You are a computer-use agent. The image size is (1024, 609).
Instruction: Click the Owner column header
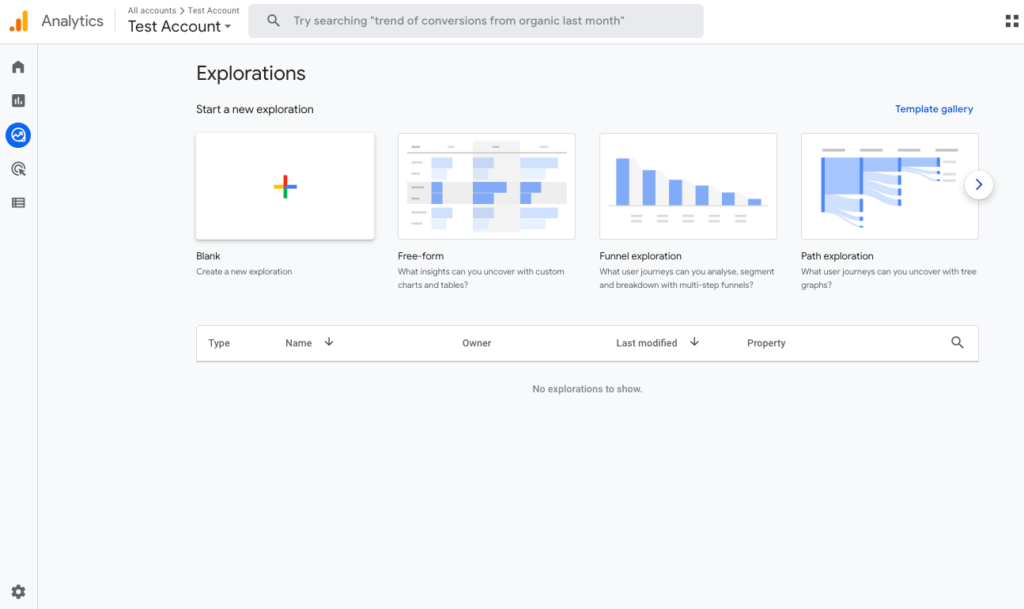477,343
